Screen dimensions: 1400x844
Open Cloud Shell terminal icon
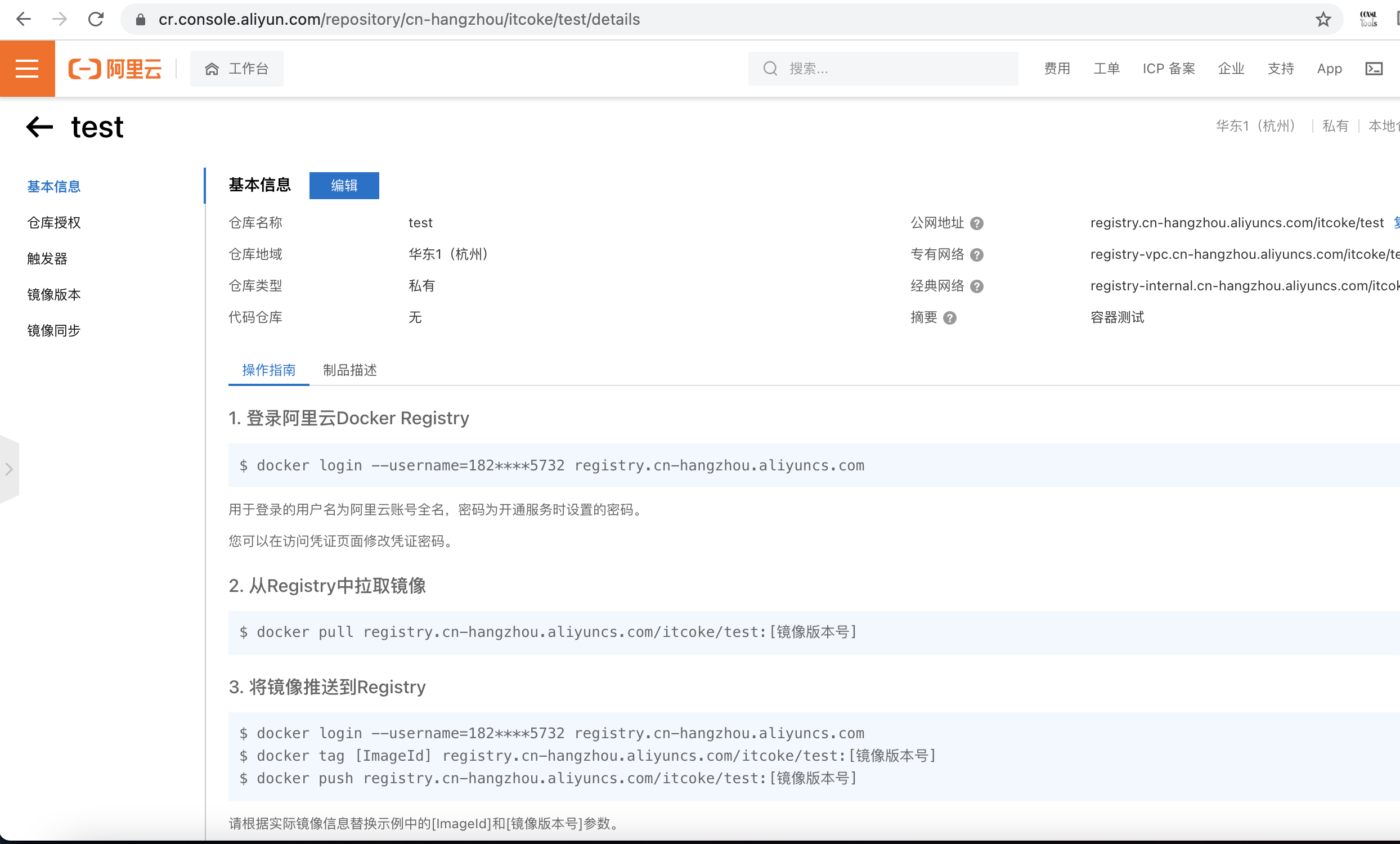[1374, 69]
